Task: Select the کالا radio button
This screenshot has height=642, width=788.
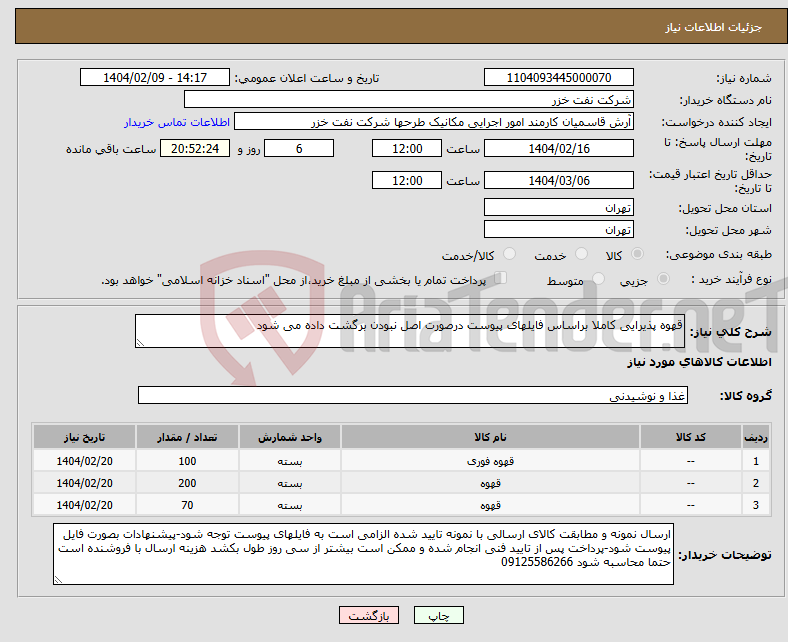Action: click(x=637, y=254)
